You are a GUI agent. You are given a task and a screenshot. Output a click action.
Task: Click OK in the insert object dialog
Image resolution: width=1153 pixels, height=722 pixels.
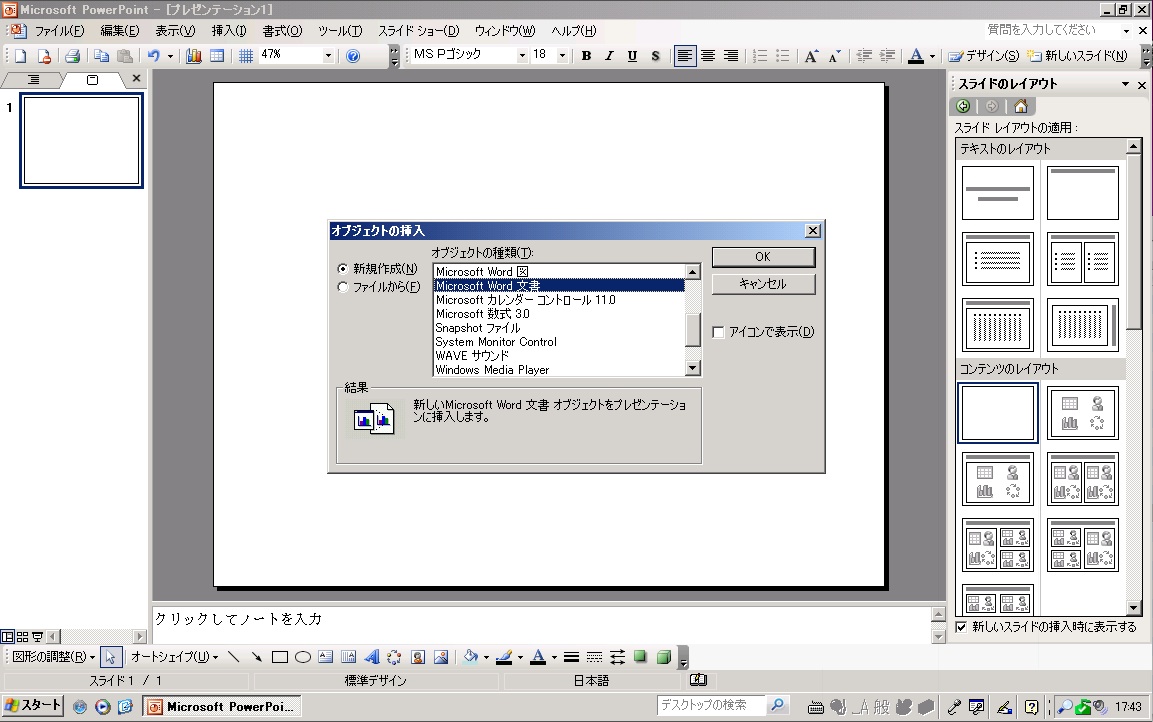(763, 257)
